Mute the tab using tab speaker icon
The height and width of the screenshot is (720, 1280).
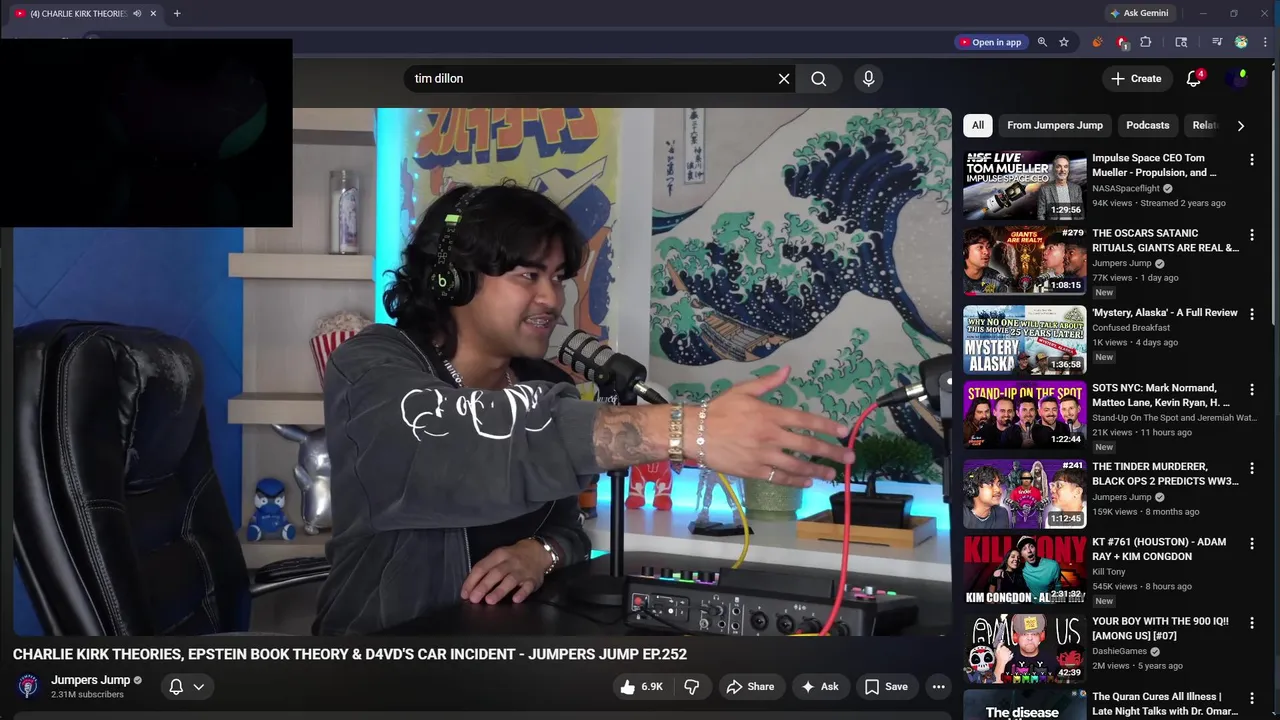(137, 13)
